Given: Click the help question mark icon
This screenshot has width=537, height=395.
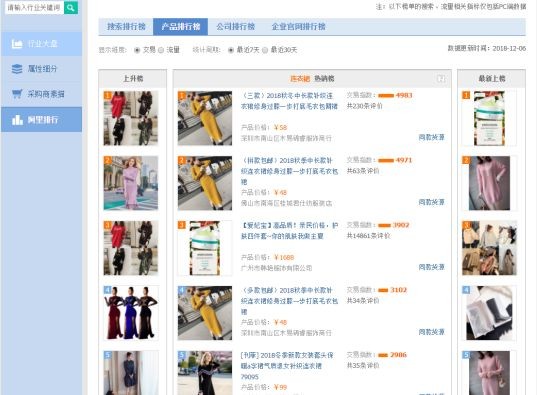Looking at the screenshot, I should (x=441, y=79).
